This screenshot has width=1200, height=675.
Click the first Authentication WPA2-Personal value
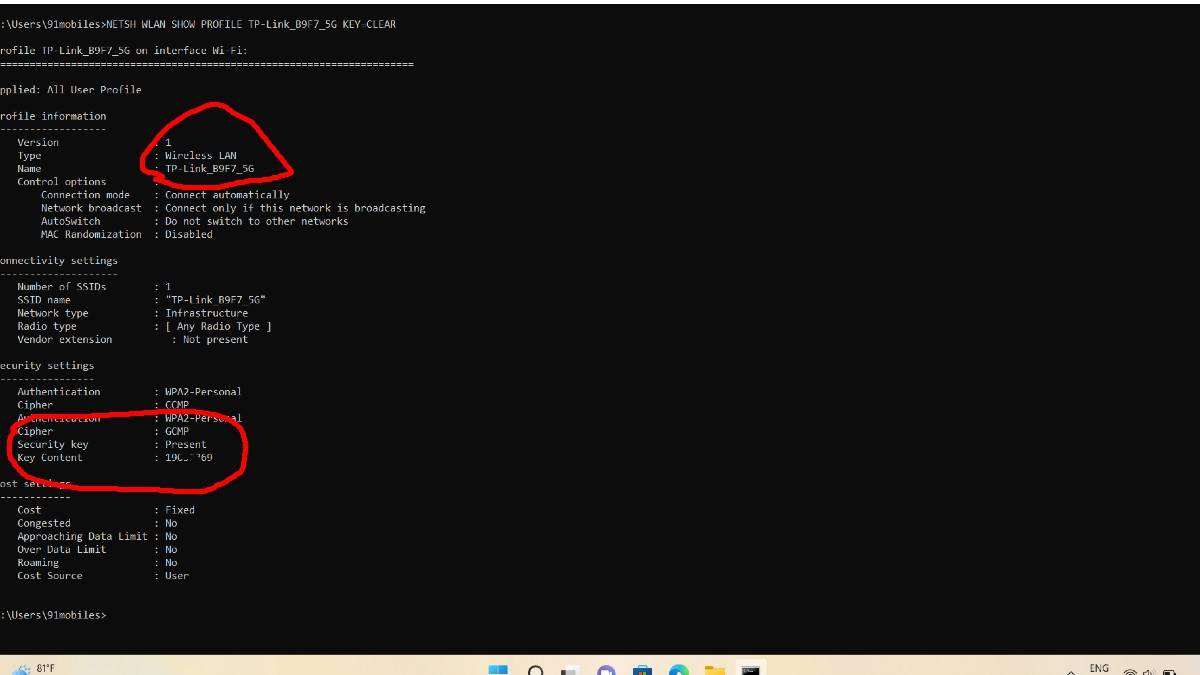(203, 392)
